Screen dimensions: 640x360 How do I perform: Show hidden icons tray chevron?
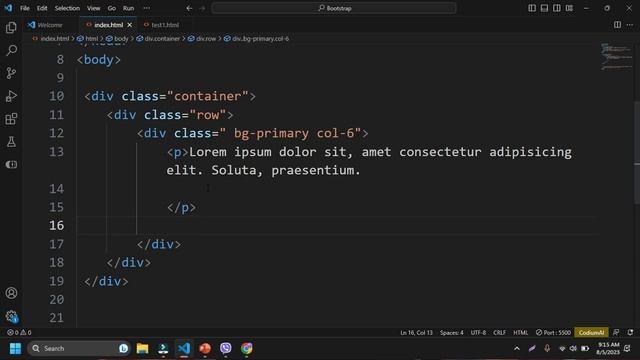pos(517,349)
